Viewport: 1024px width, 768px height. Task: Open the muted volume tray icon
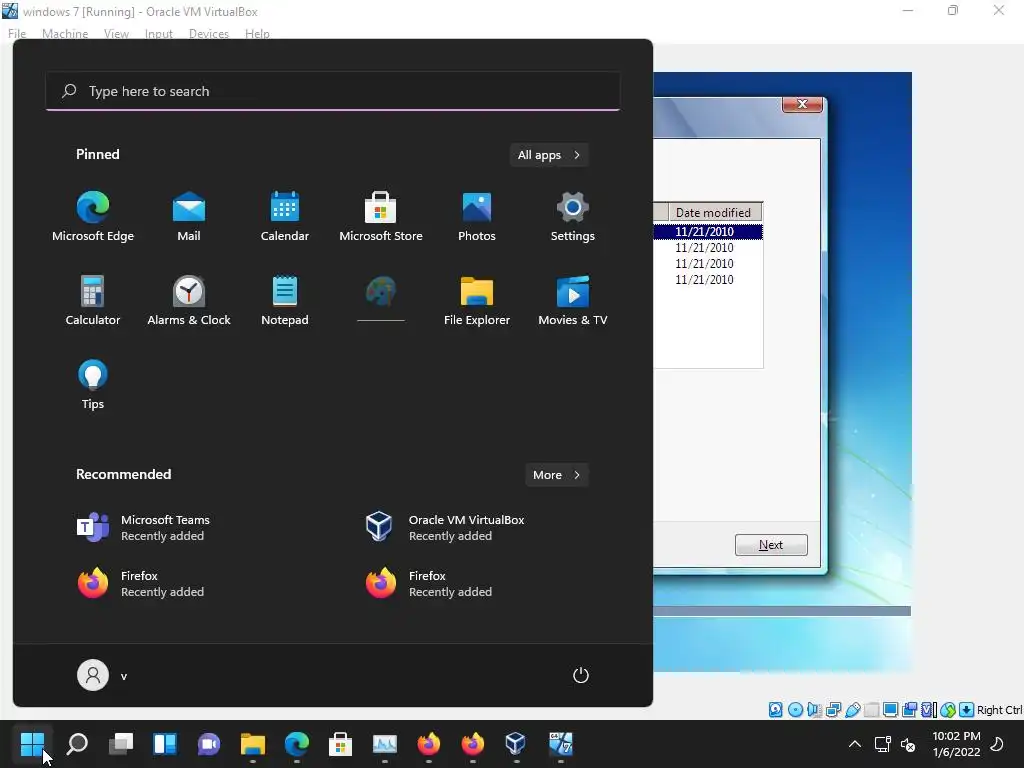(908, 744)
